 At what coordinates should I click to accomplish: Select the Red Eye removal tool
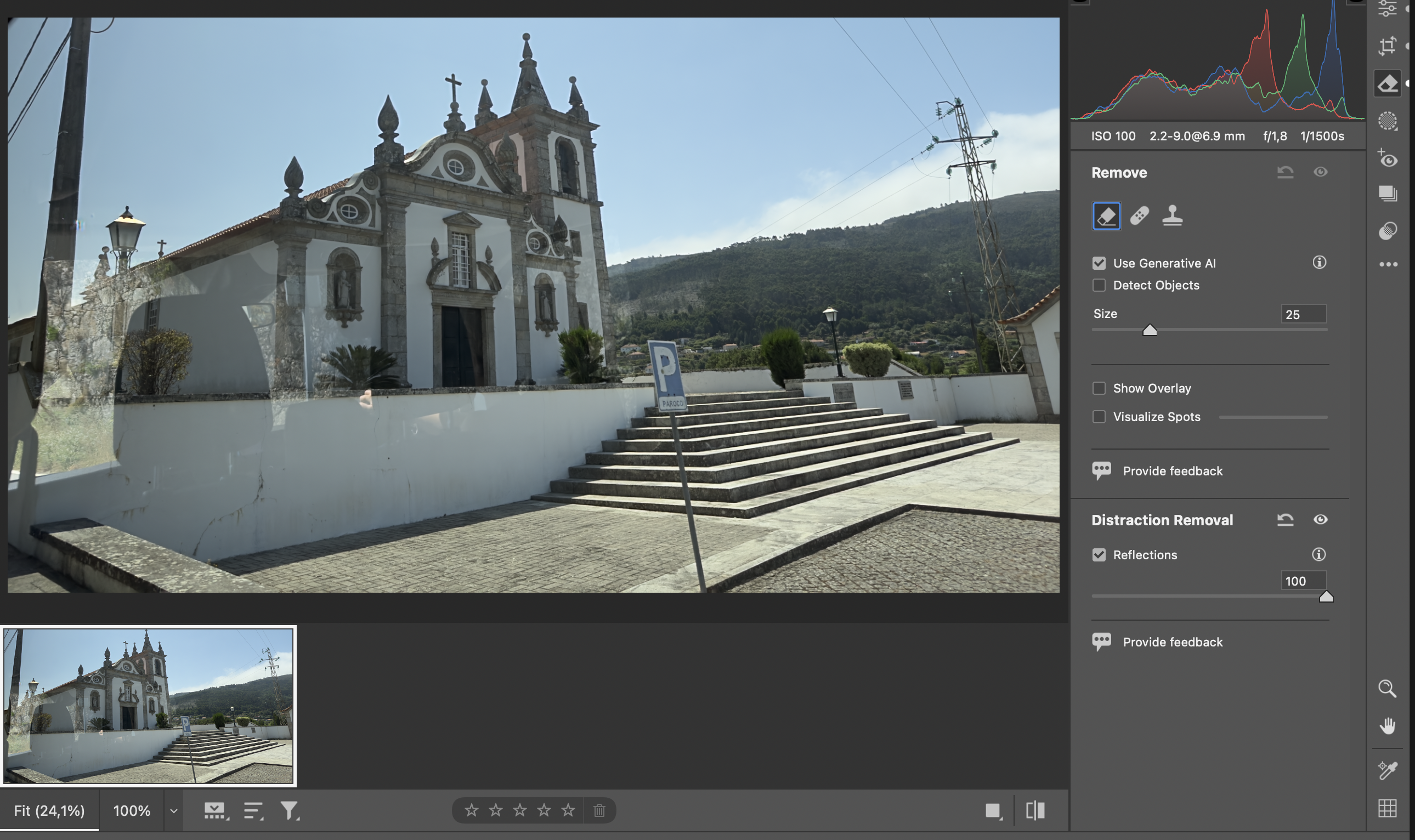pyautogui.click(x=1386, y=158)
